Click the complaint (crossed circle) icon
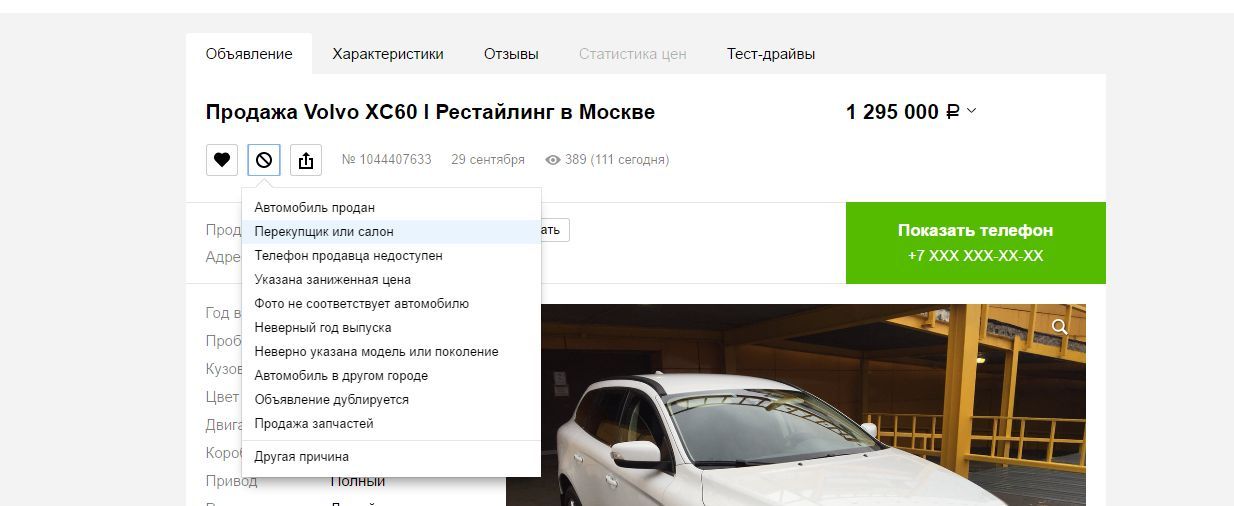This screenshot has height=506, width=1234. point(264,160)
